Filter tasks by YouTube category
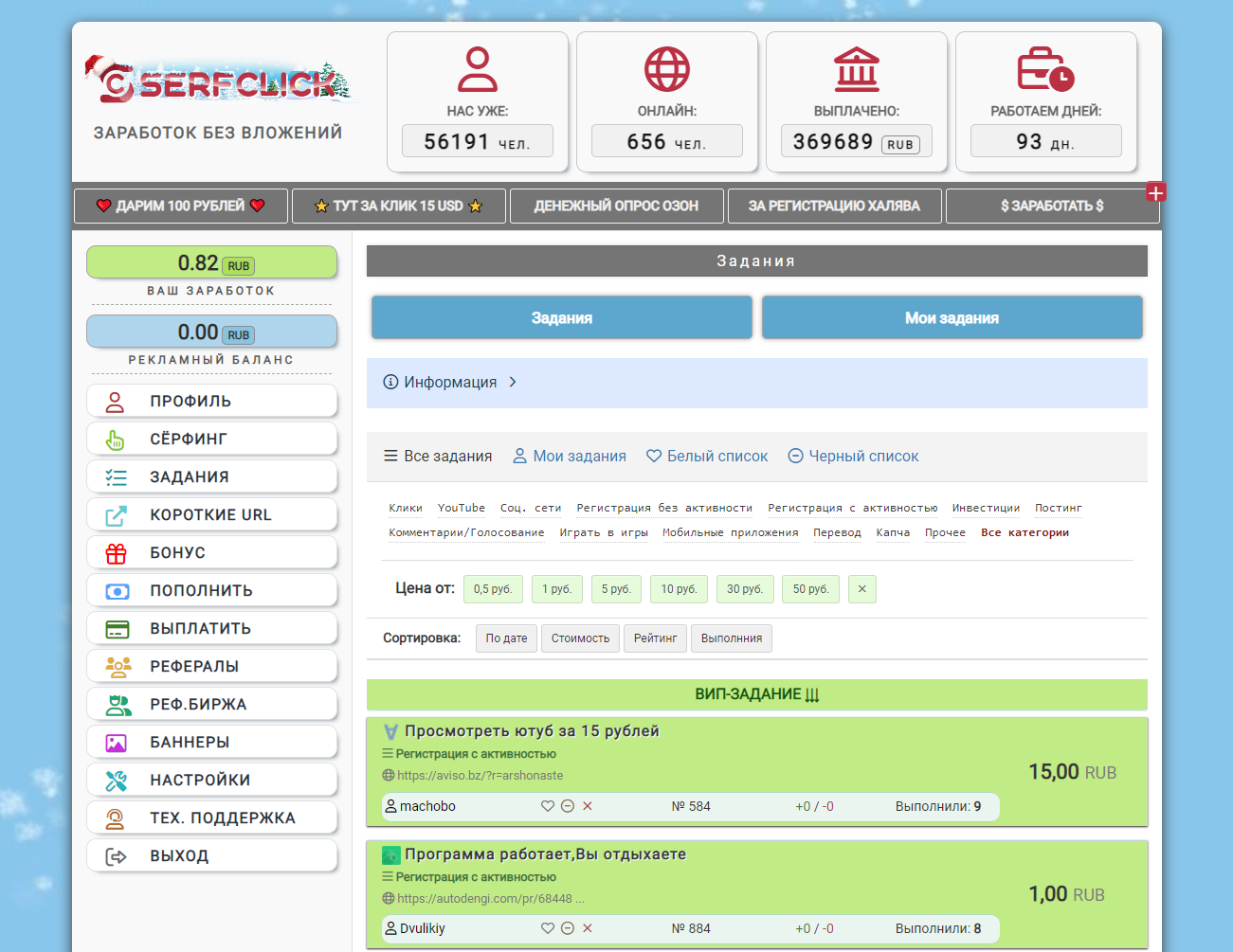Screen dimensions: 1233x952 click(x=462, y=508)
